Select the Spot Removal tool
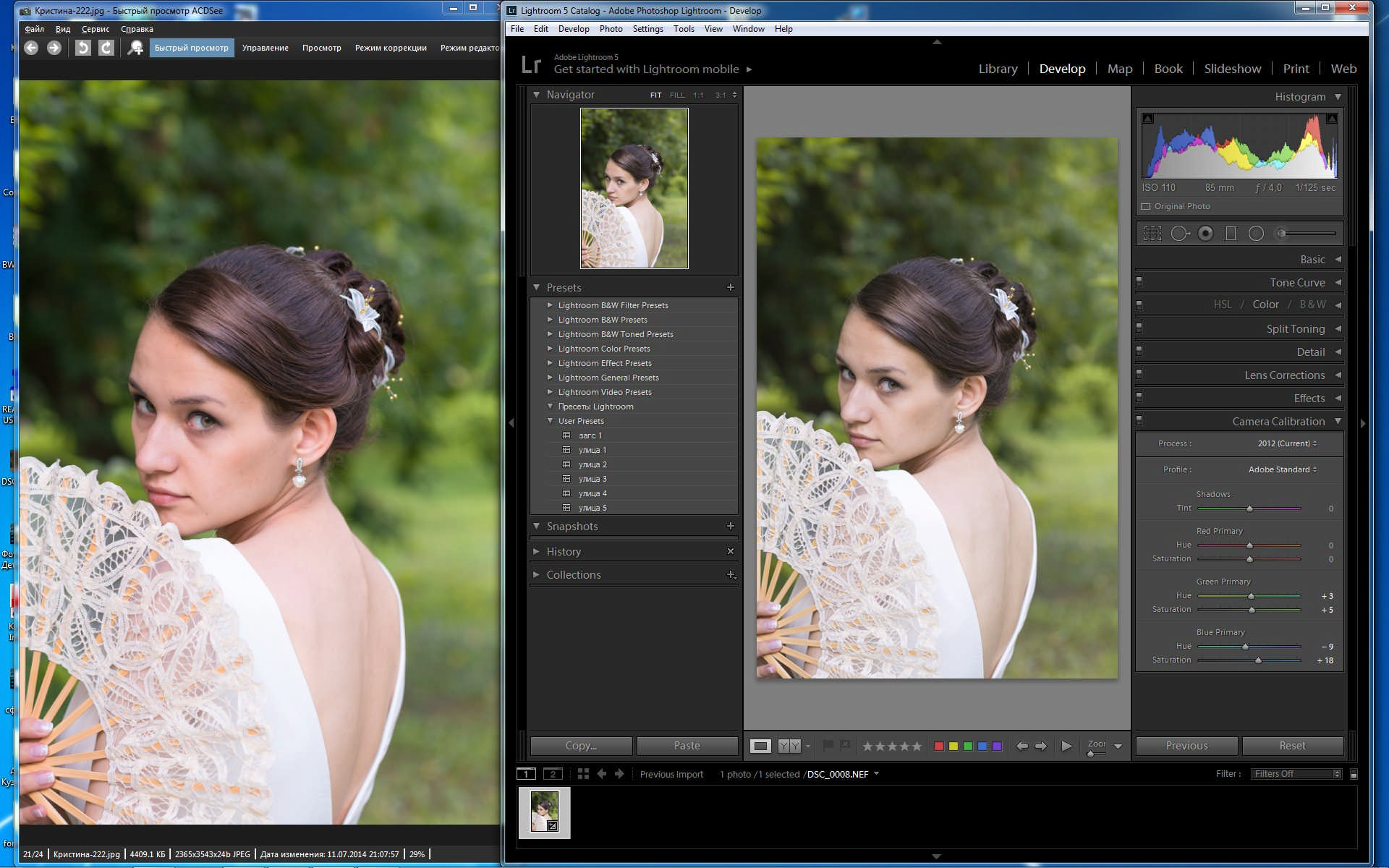The image size is (1389, 868). pos(1180,233)
